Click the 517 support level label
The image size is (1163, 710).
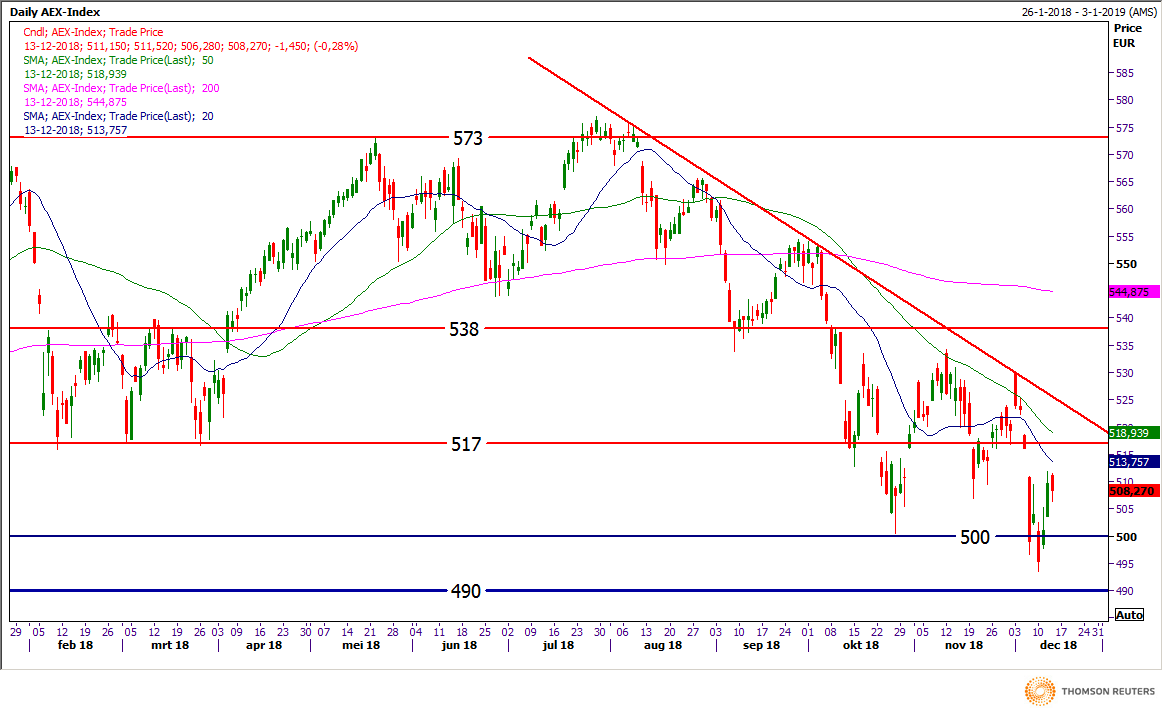[x=467, y=443]
